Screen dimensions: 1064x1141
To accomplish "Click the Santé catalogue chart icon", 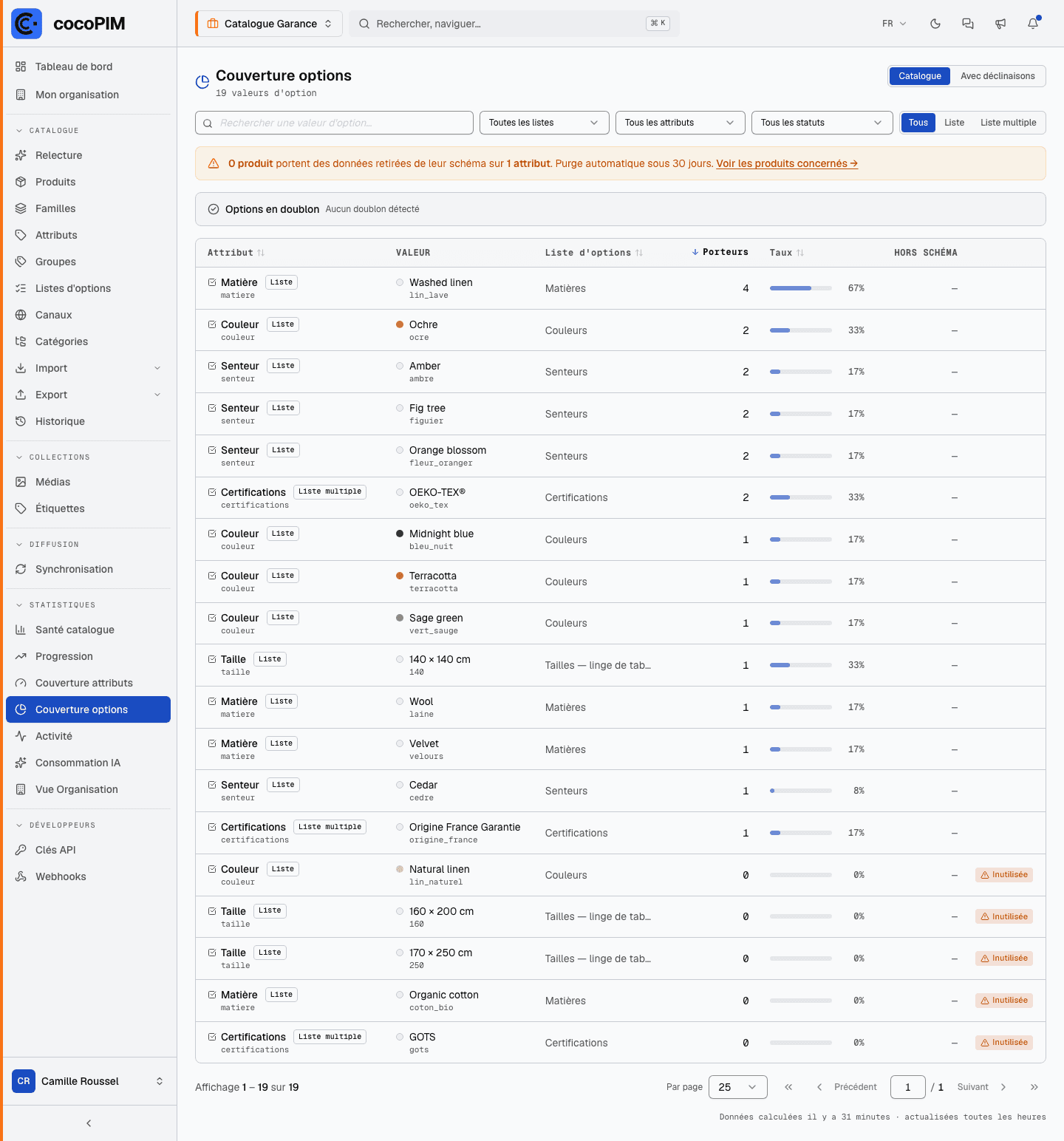I will coord(21,630).
